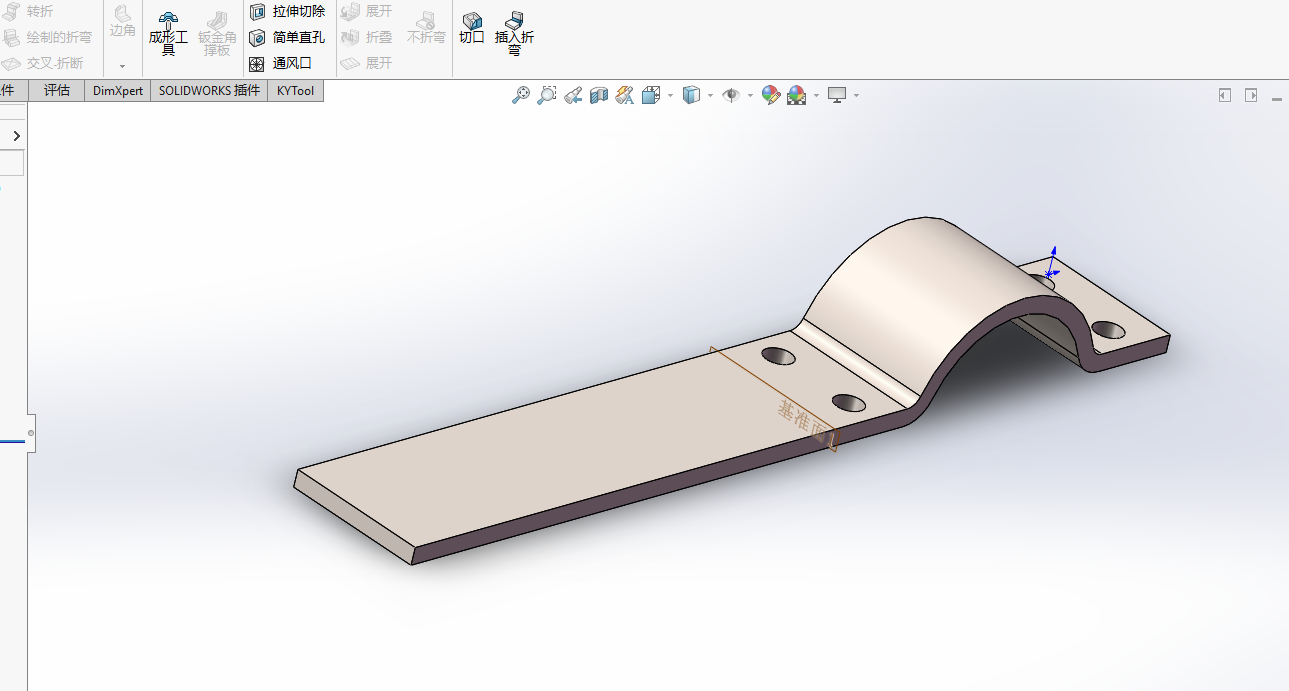Viewport: 1289px width, 691px height.
Task: Click the View Settings monitor icon
Action: (x=837, y=95)
